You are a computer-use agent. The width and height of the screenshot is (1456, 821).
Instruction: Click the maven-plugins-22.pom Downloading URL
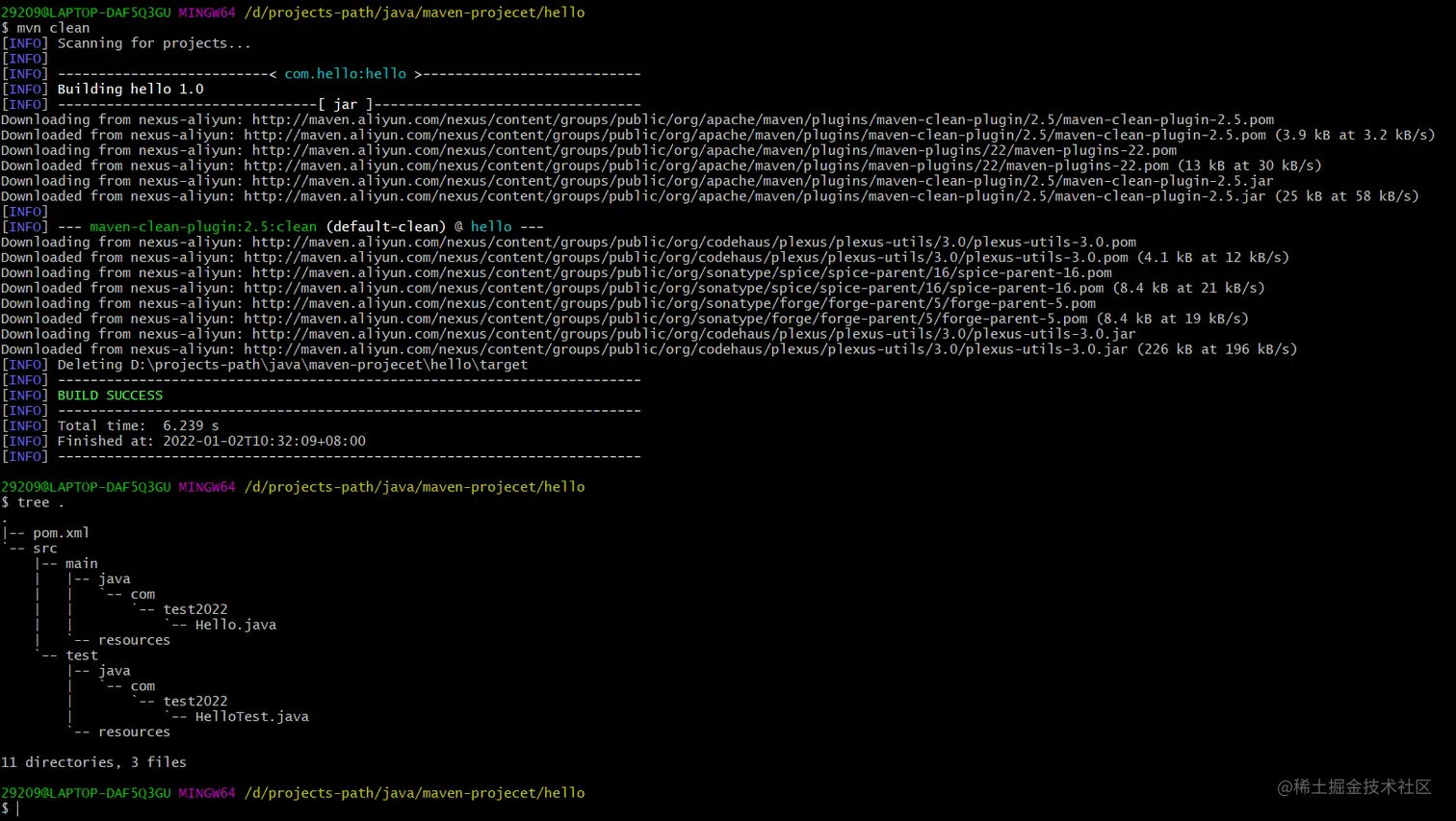point(715,151)
